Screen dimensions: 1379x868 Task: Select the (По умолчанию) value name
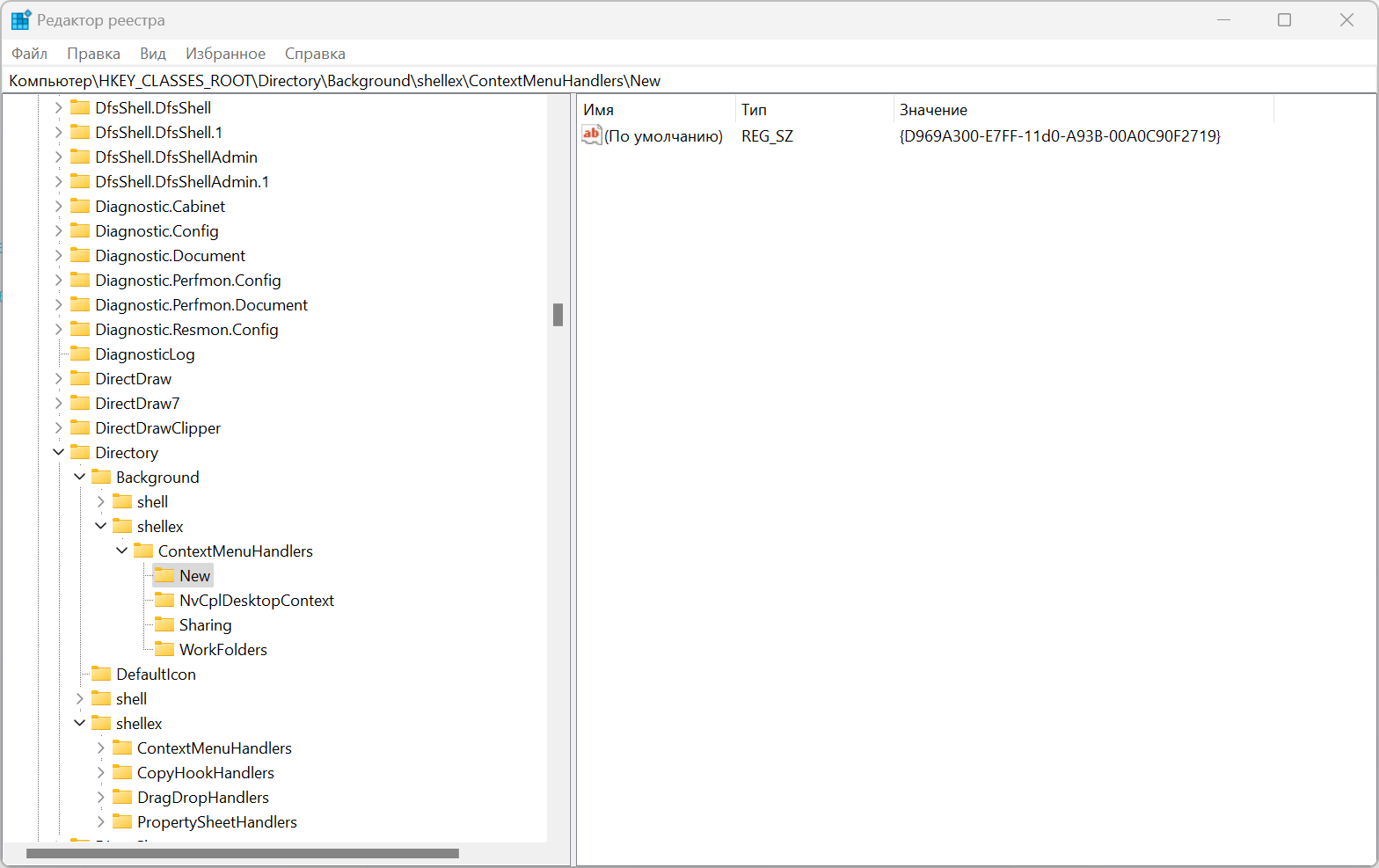tap(663, 136)
